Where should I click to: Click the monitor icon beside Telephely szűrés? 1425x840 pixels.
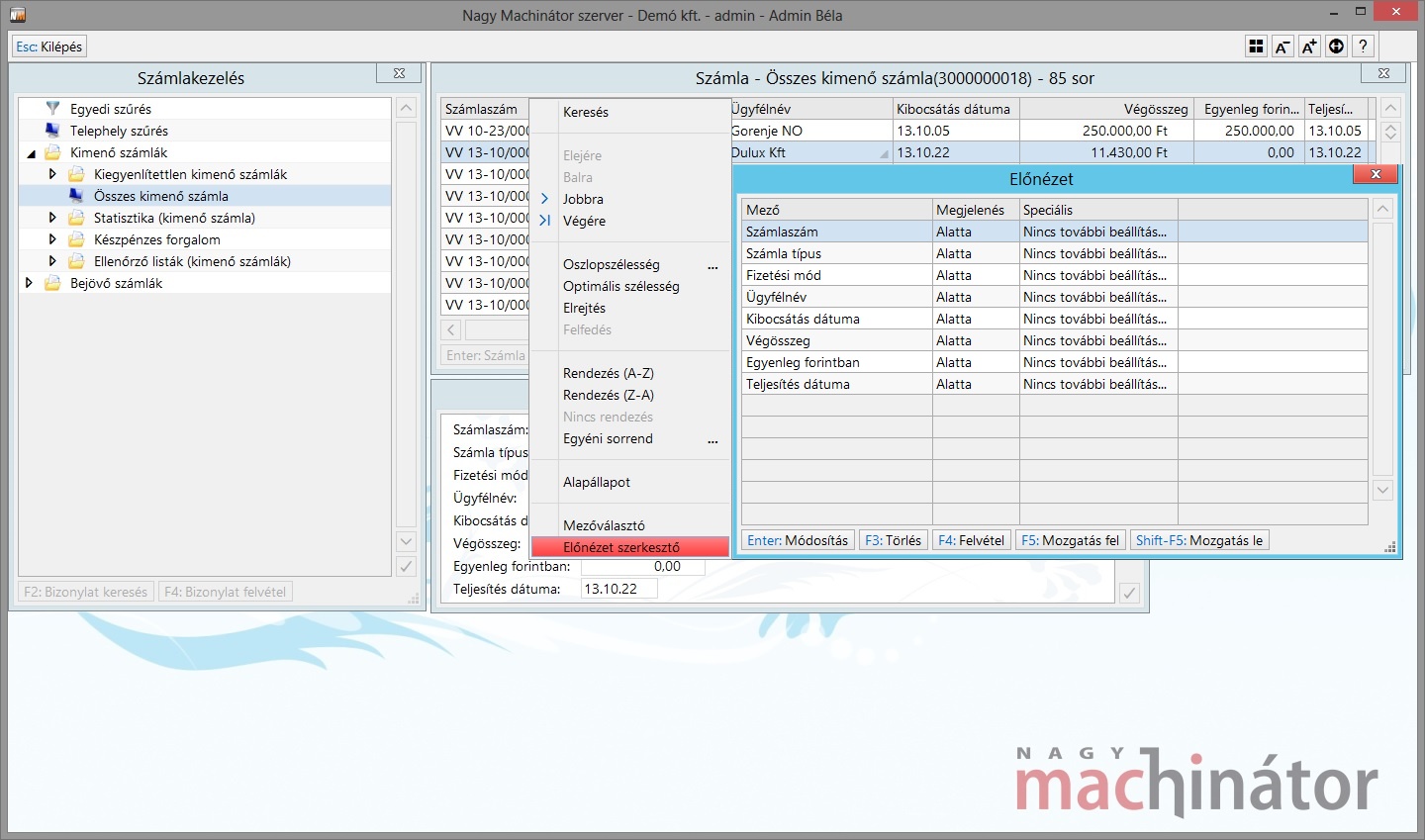52,130
